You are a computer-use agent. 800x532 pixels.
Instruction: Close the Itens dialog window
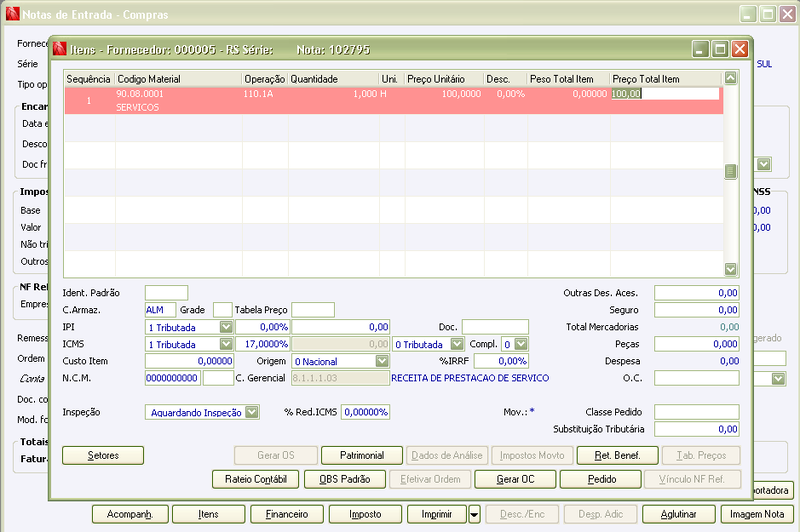739,49
